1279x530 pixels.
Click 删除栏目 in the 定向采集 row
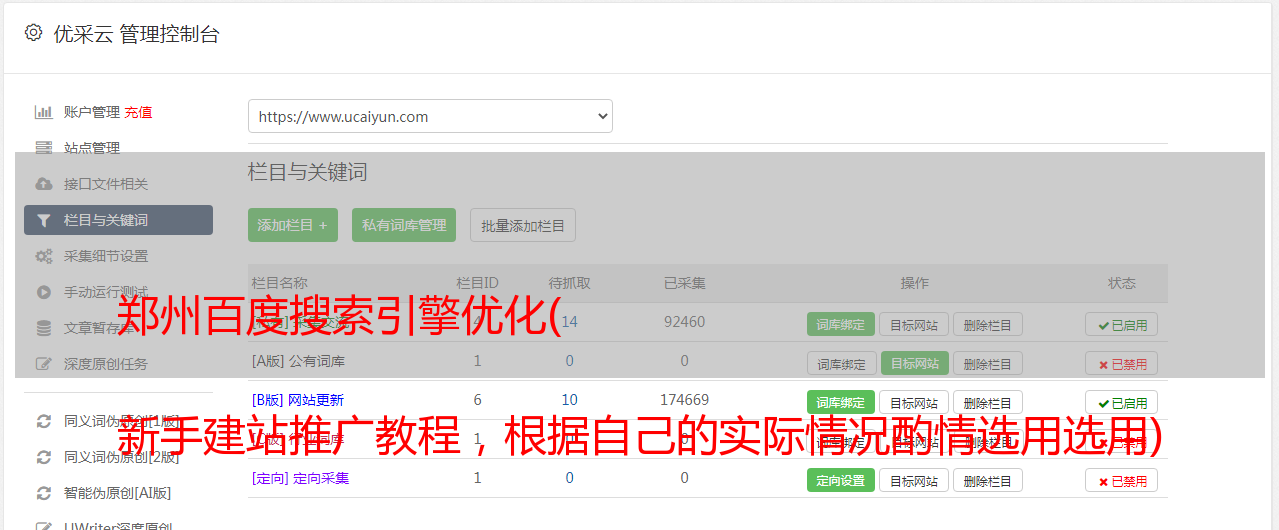(987, 480)
